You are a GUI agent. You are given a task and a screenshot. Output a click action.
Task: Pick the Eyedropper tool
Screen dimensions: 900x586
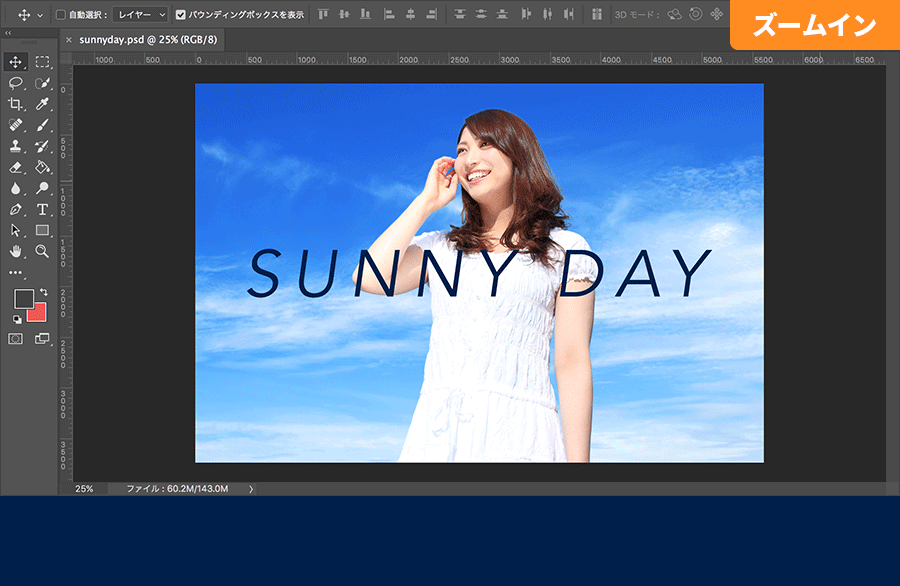[x=42, y=104]
